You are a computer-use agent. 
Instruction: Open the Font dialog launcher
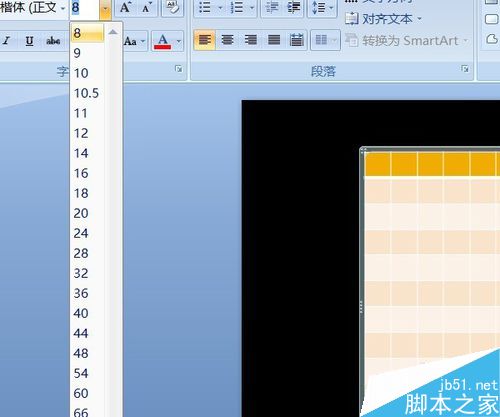point(179,69)
